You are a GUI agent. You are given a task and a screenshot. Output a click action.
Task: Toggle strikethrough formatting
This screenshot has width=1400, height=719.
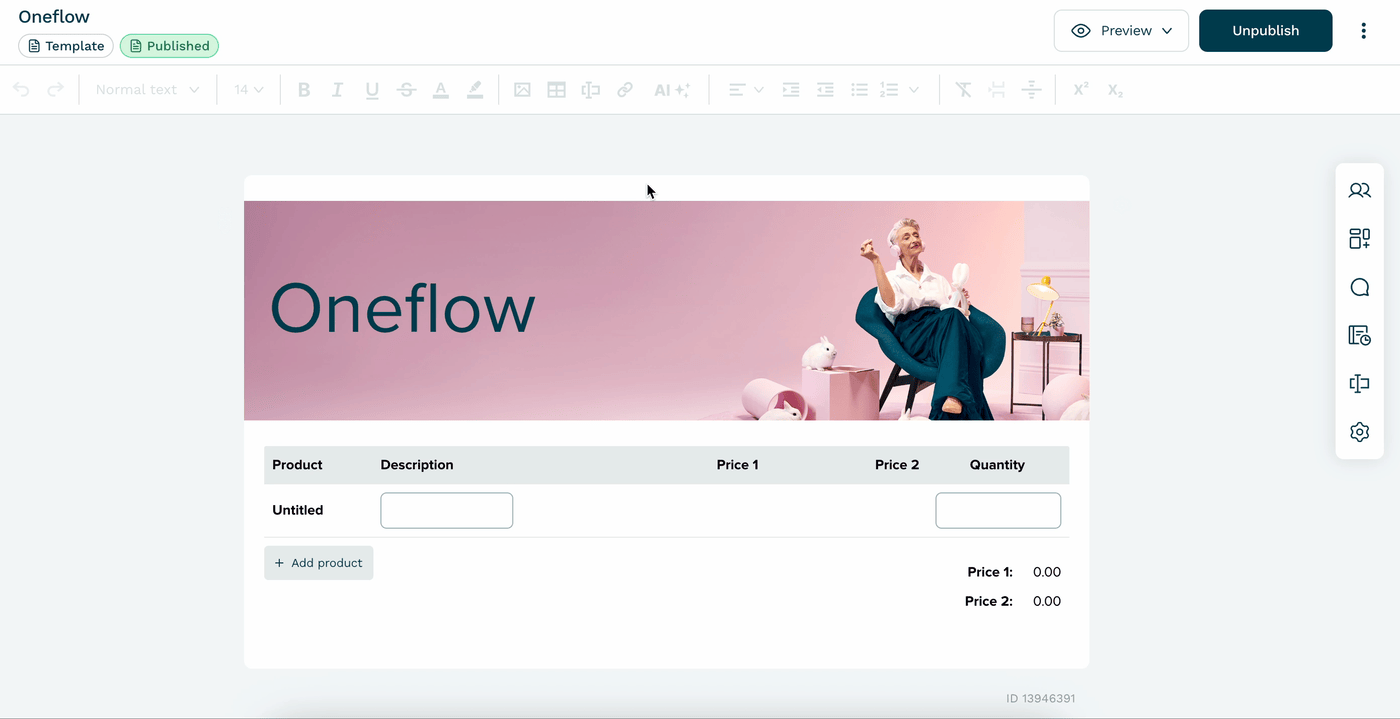click(x=406, y=90)
